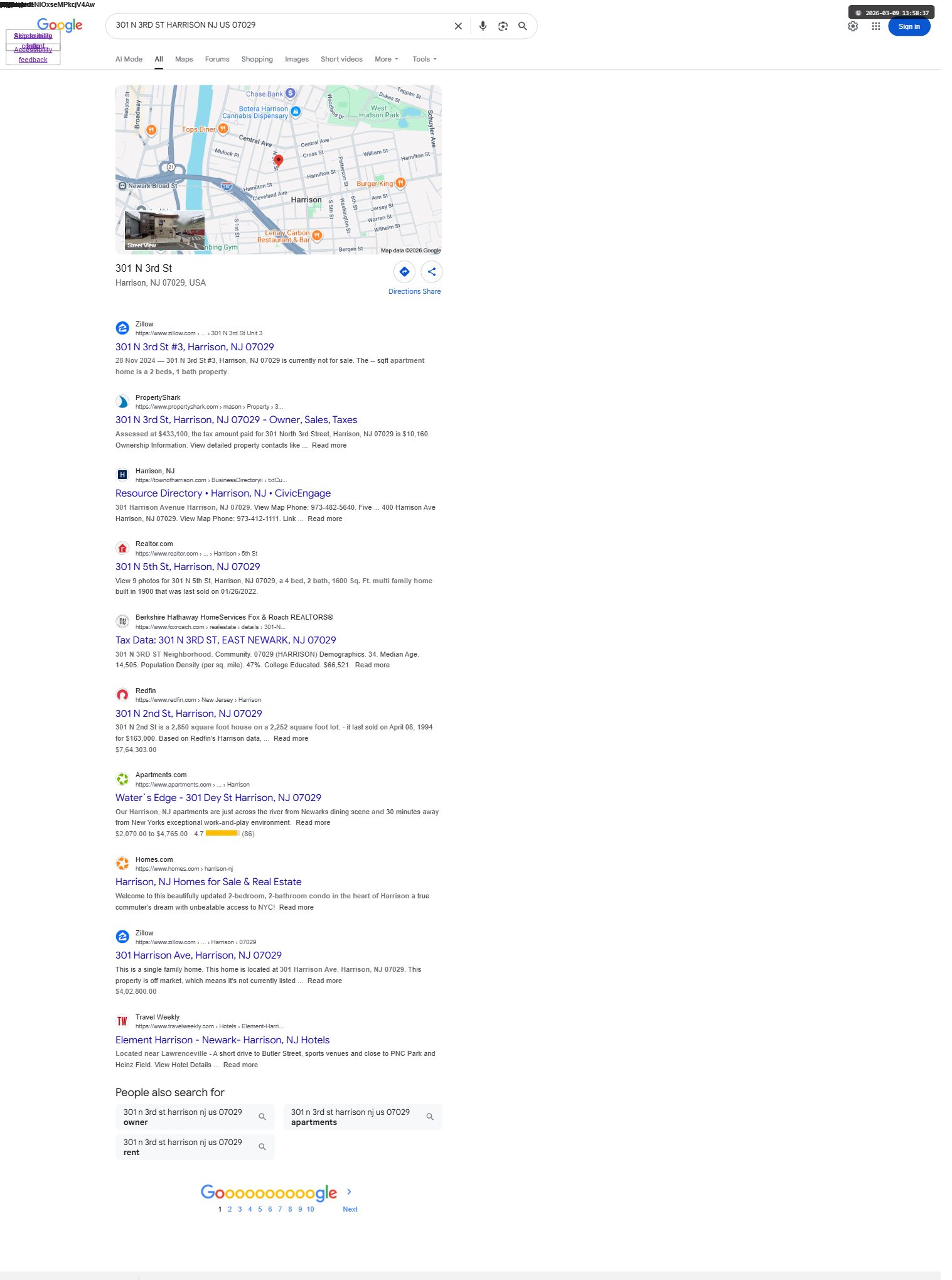Open Zillow 301 N 3rd St #3 result

click(x=195, y=347)
